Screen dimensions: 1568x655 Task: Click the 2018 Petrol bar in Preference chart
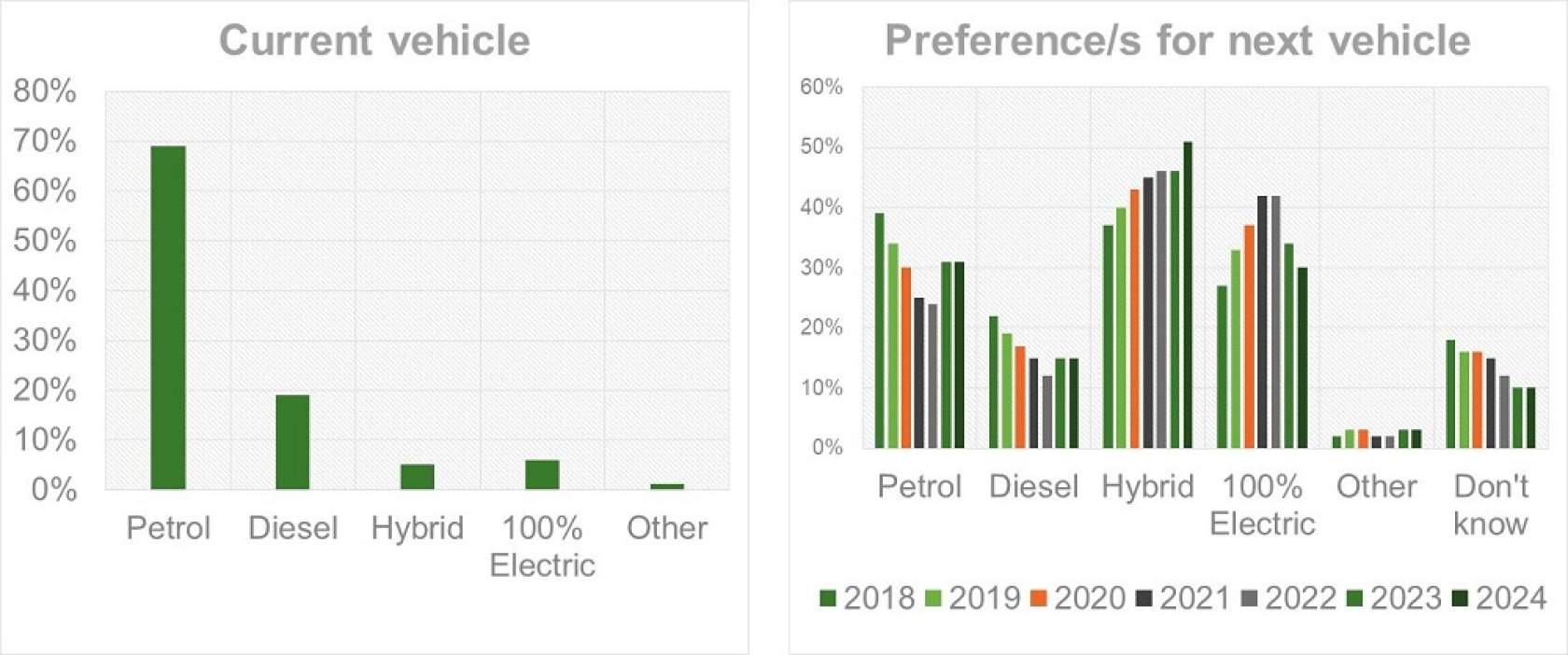(x=879, y=331)
